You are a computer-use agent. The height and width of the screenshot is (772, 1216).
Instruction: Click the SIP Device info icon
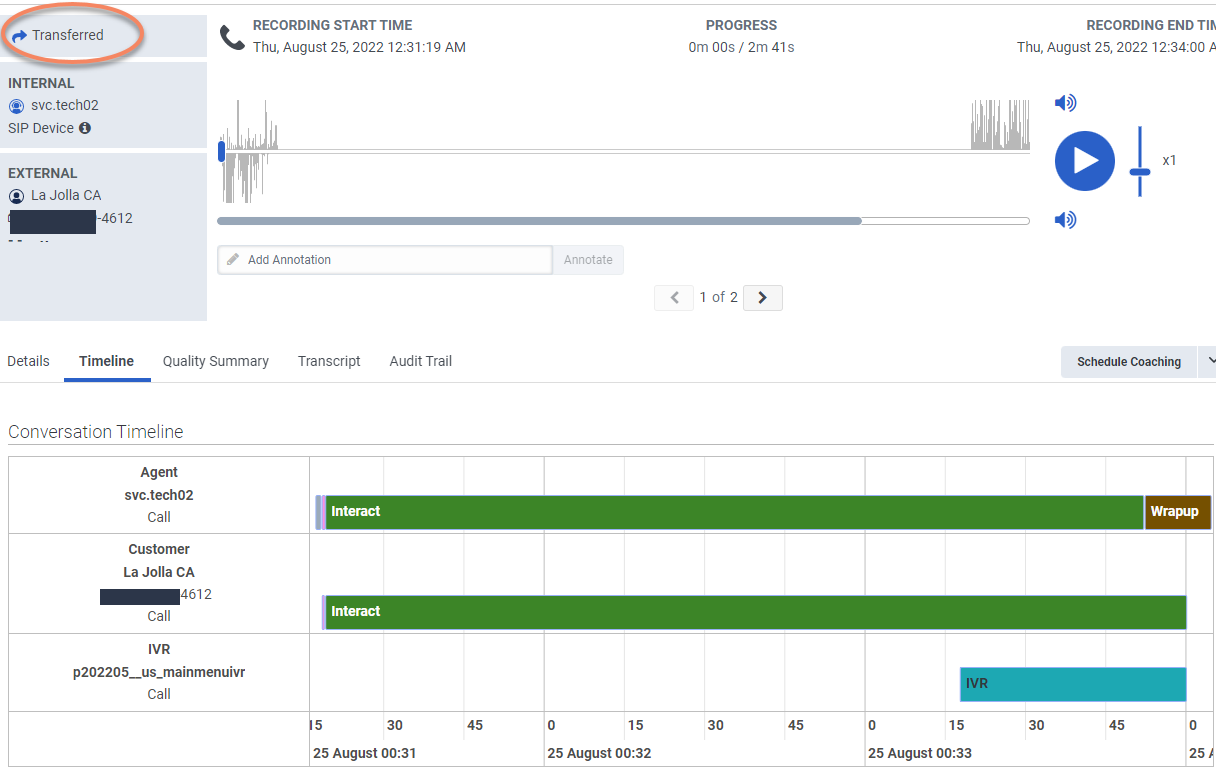[x=85, y=128]
